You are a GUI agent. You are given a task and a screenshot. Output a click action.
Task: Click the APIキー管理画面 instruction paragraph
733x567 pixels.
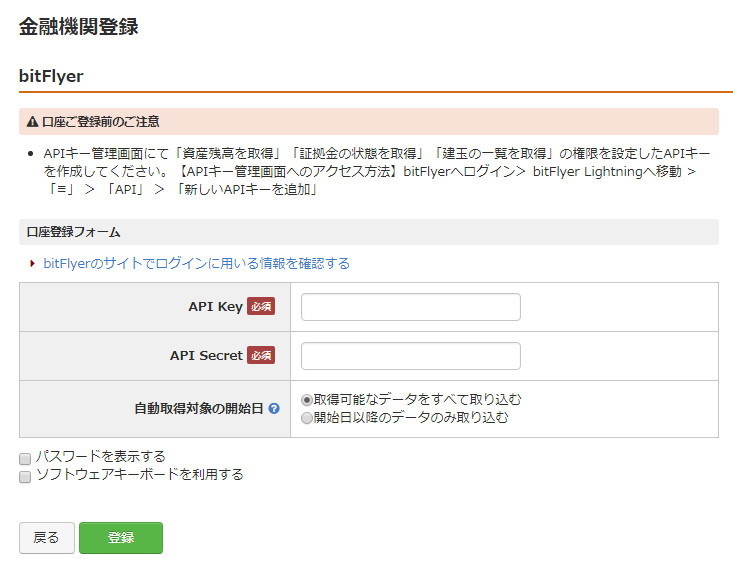376,172
